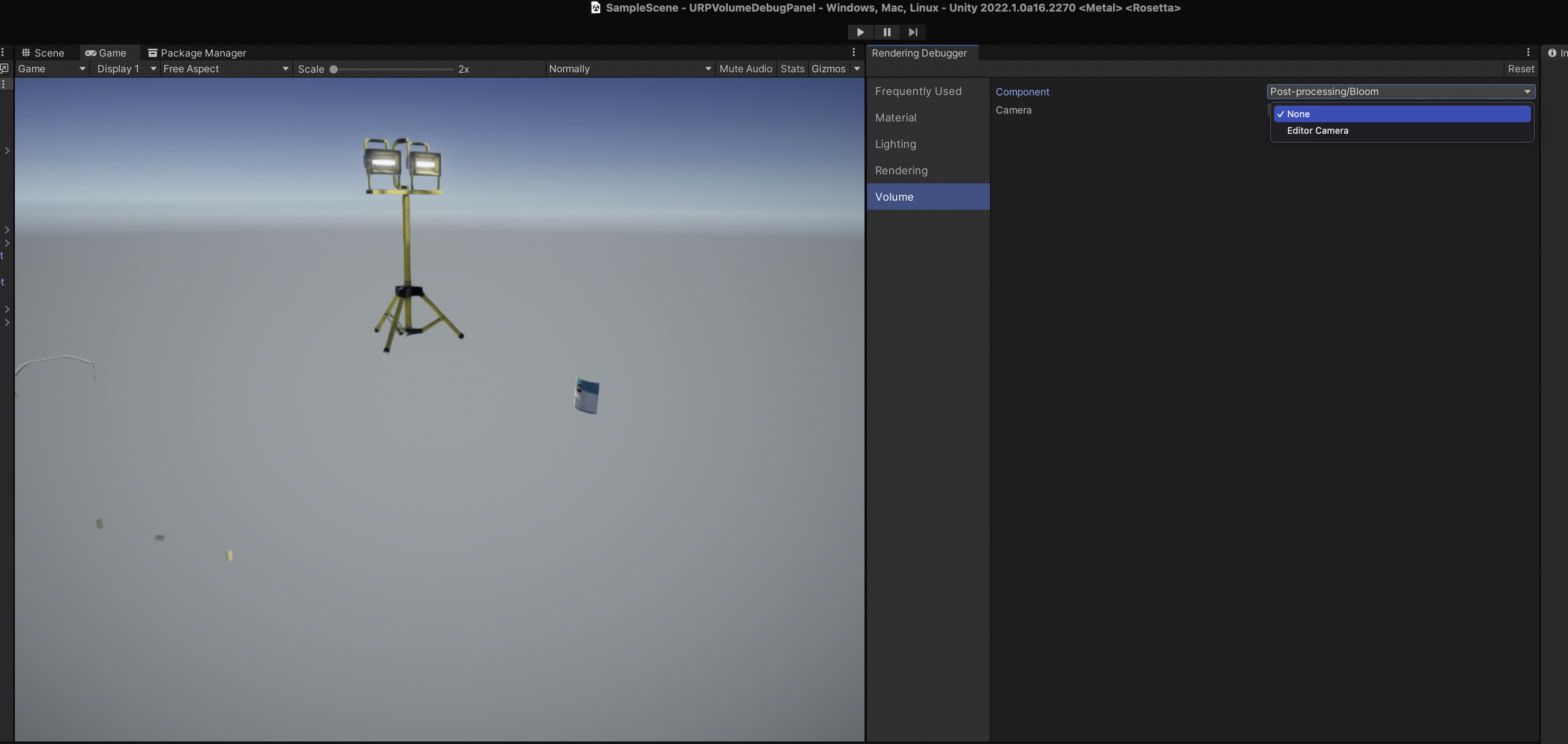Open the Gizmos dropdown arrow

[857, 69]
